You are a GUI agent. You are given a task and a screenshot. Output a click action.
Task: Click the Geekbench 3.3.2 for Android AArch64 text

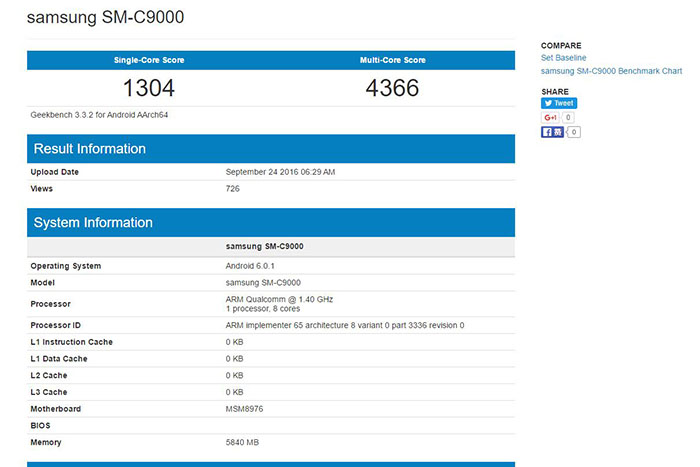coord(99,115)
